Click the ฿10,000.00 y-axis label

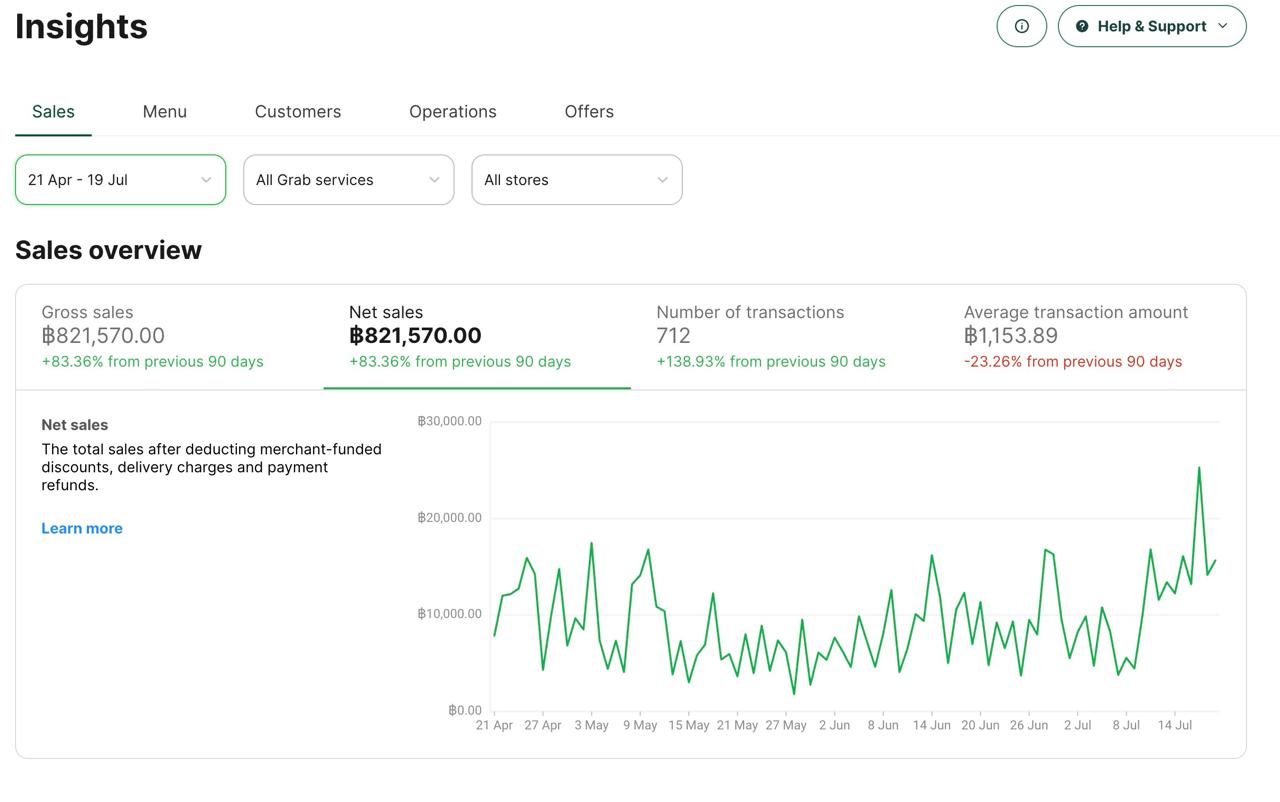tap(449, 614)
